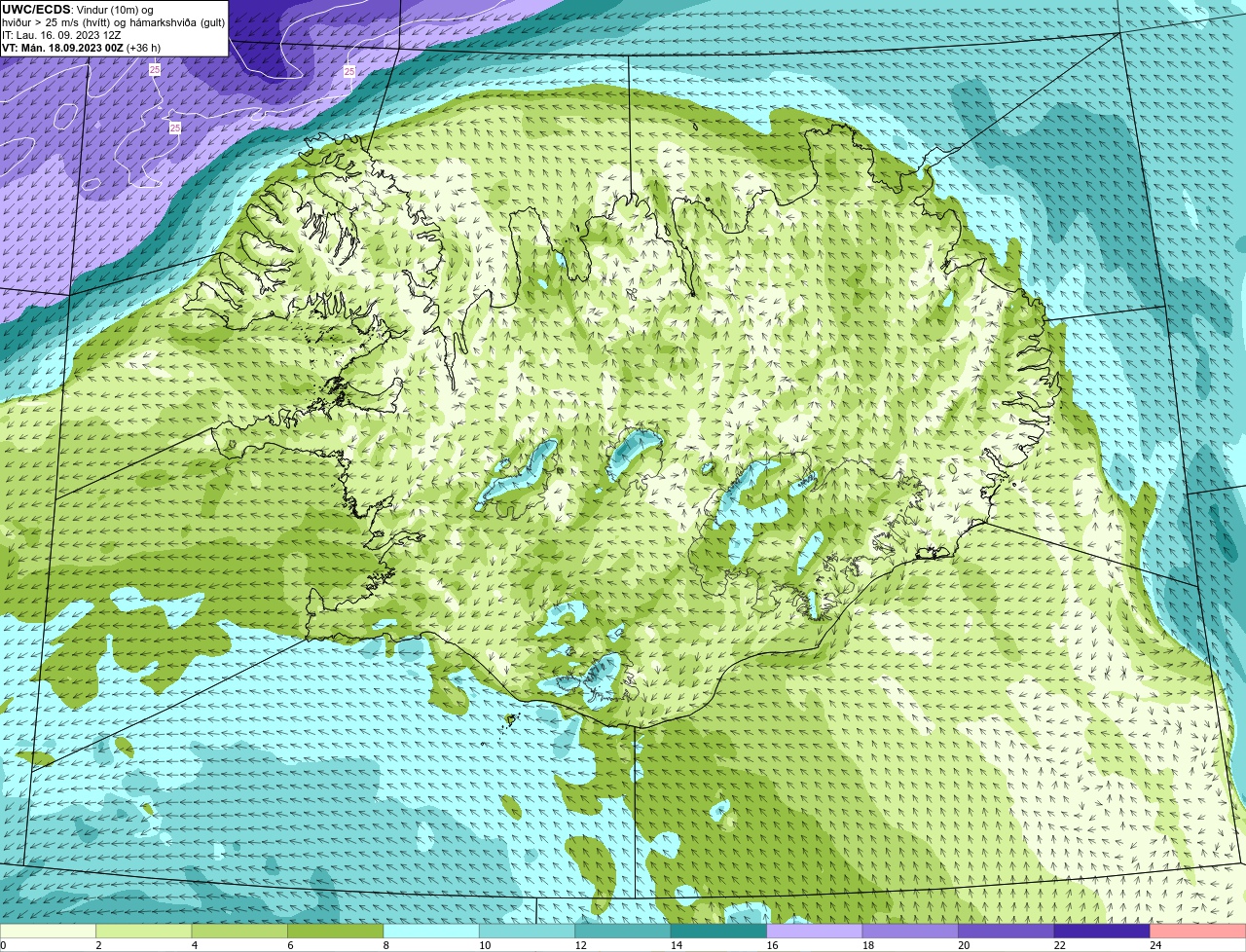
Task: Click the '12' tick label on the scale
Action: click(580, 945)
